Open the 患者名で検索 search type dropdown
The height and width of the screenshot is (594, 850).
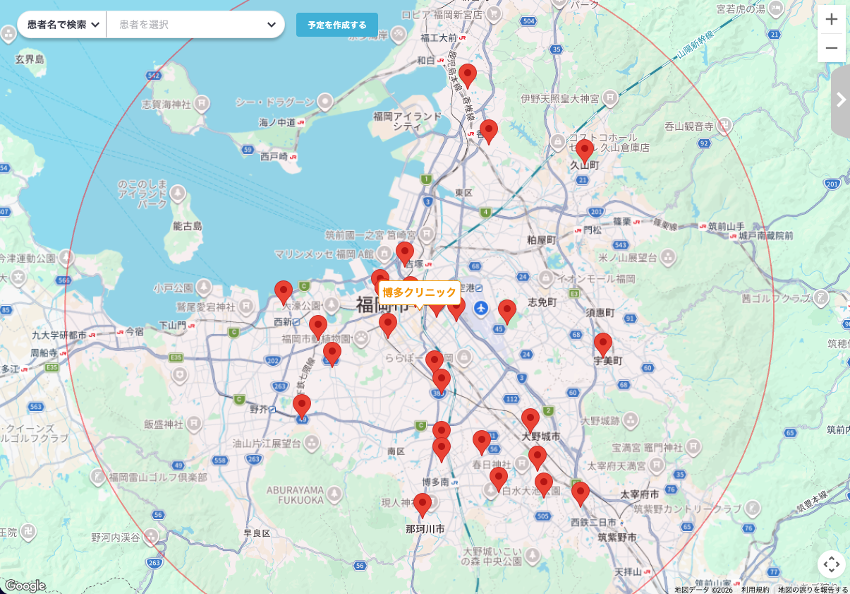coord(62,24)
